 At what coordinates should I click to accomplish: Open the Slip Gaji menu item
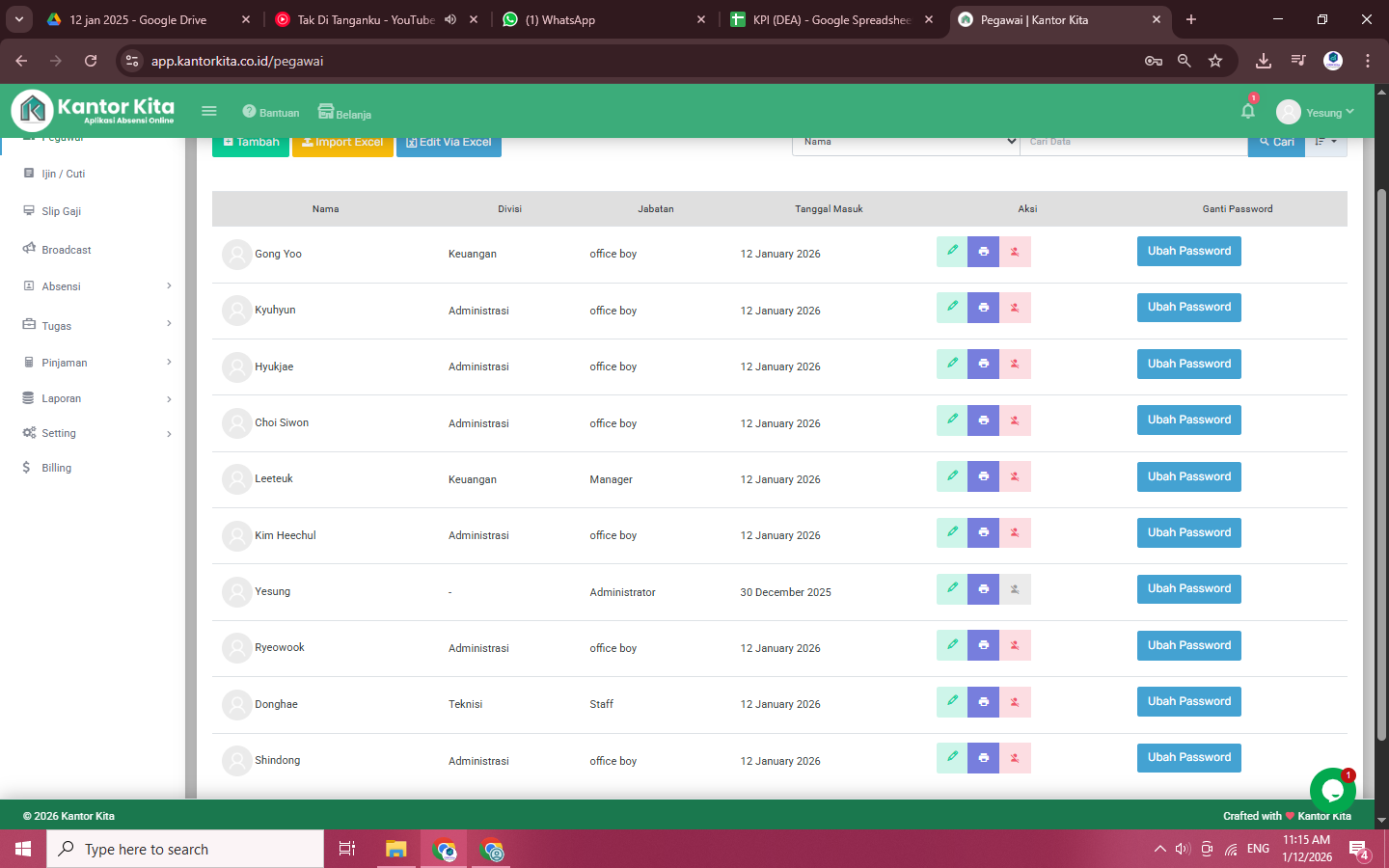pyautogui.click(x=62, y=211)
